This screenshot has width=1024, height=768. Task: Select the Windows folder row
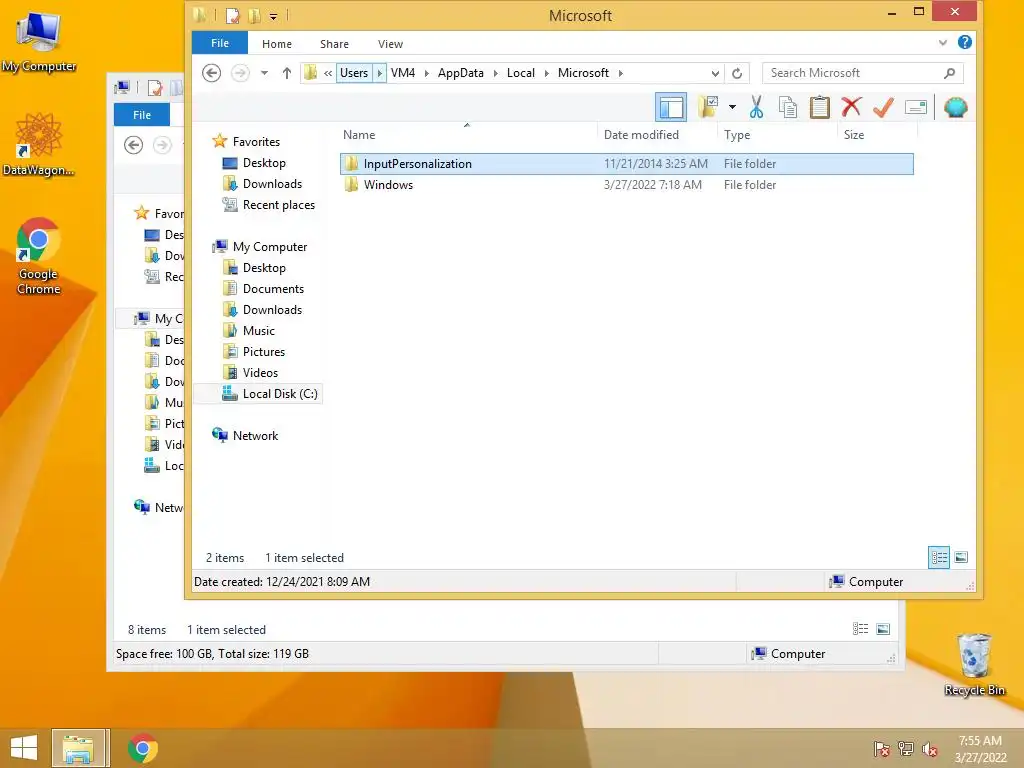click(626, 185)
